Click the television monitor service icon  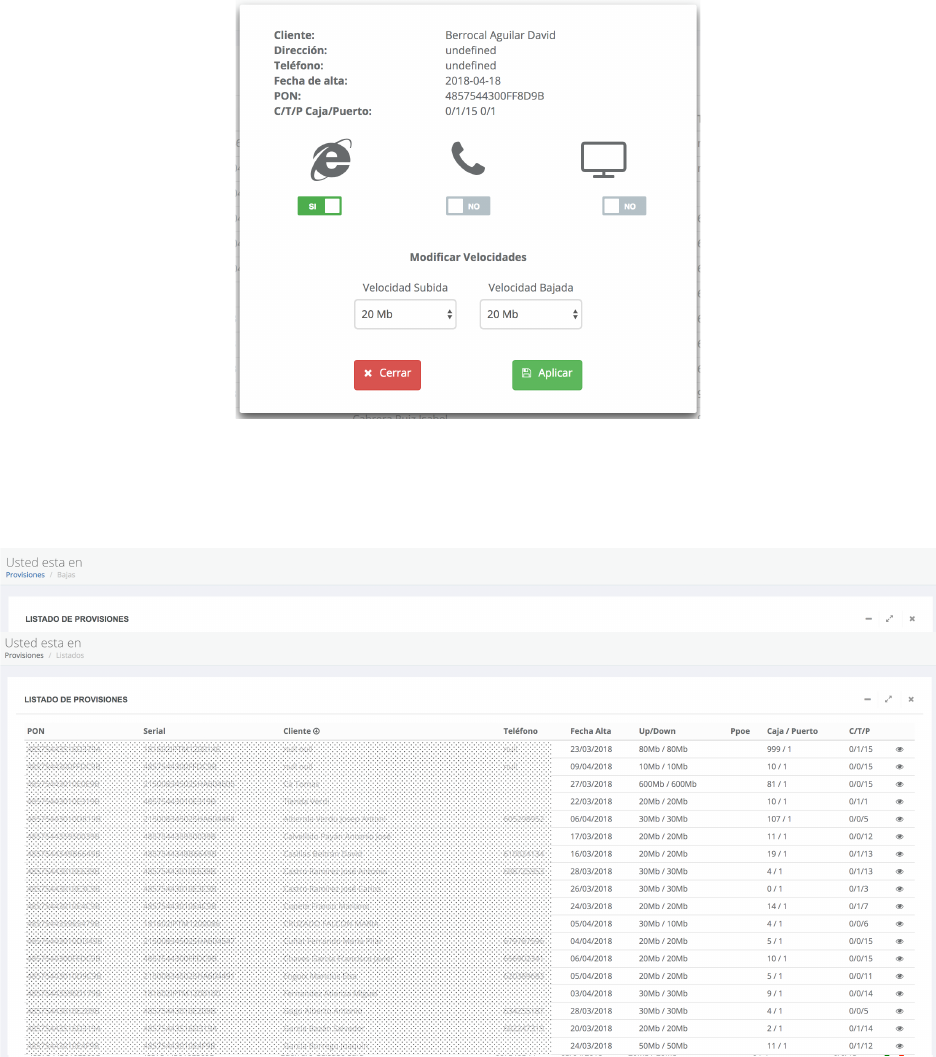(604, 160)
